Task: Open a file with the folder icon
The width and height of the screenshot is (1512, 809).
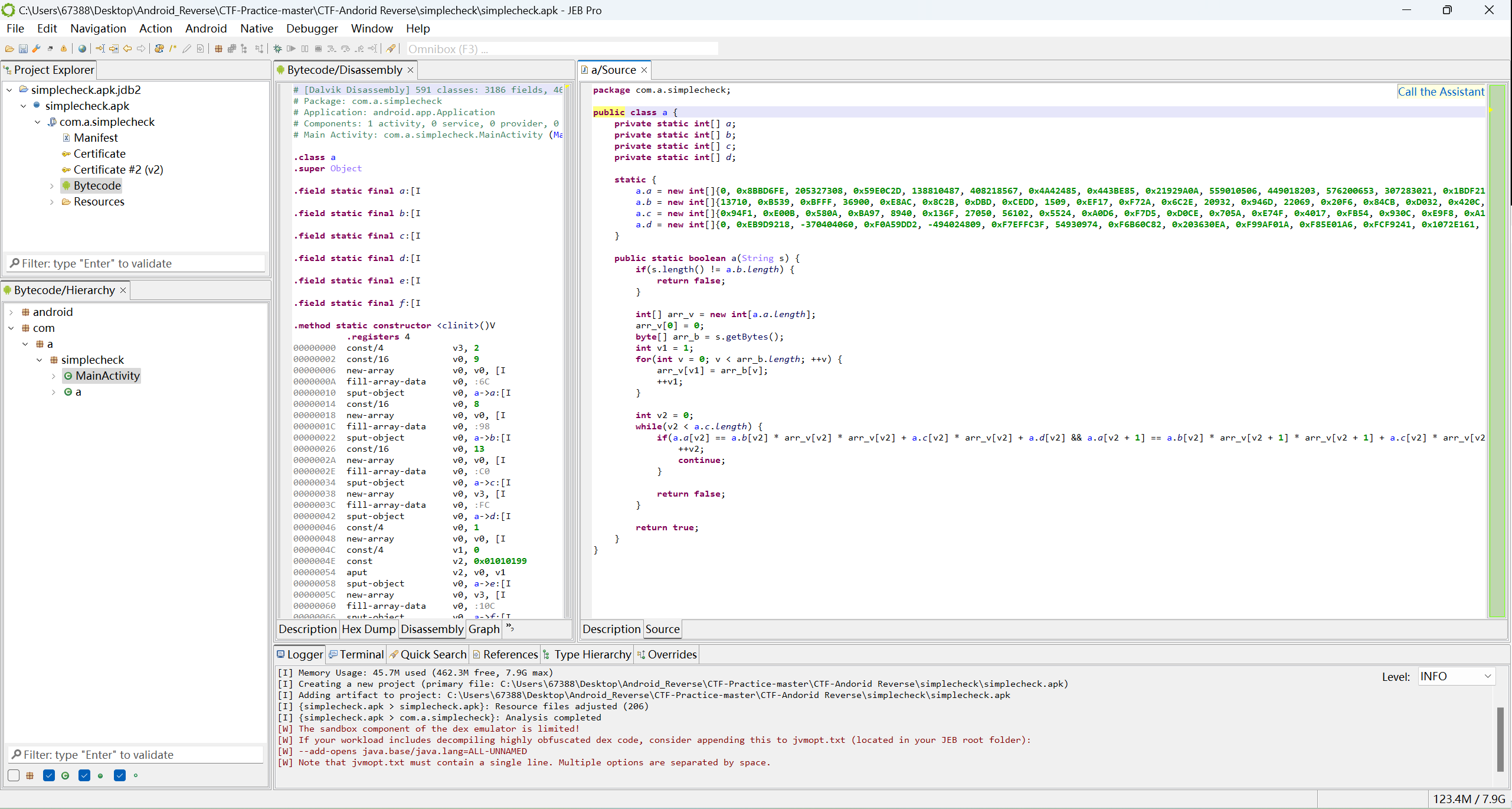Action: tap(9, 48)
